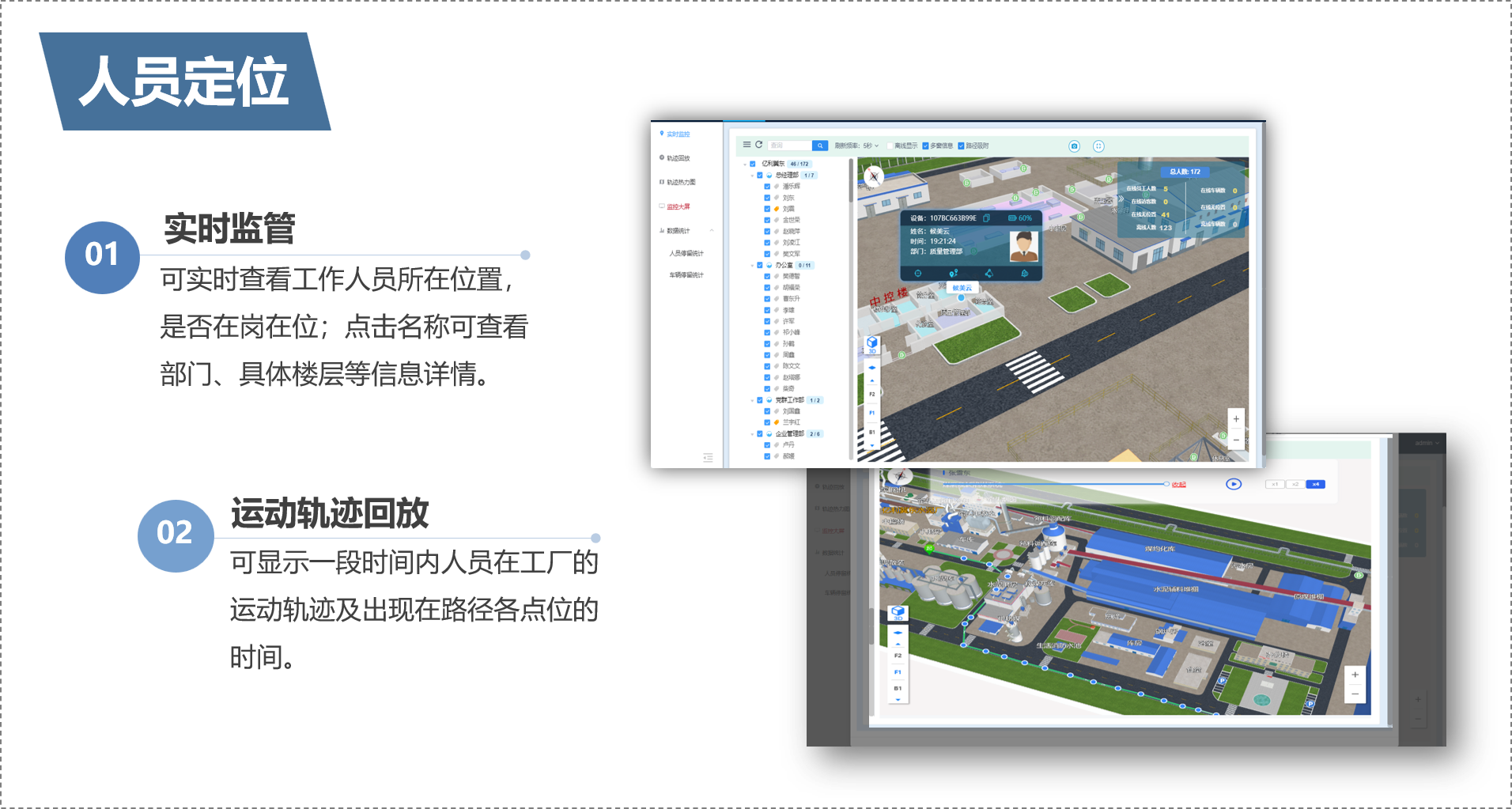Select floor F1 on the upper map
This screenshot has width=1512, height=809.
872,413
